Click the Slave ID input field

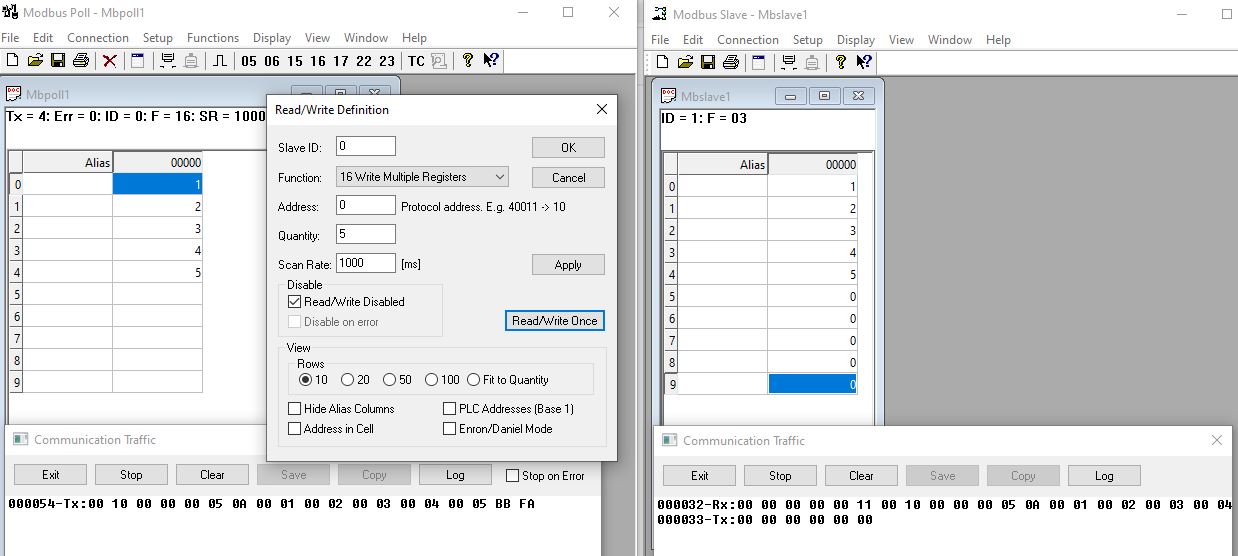pyautogui.click(x=366, y=146)
